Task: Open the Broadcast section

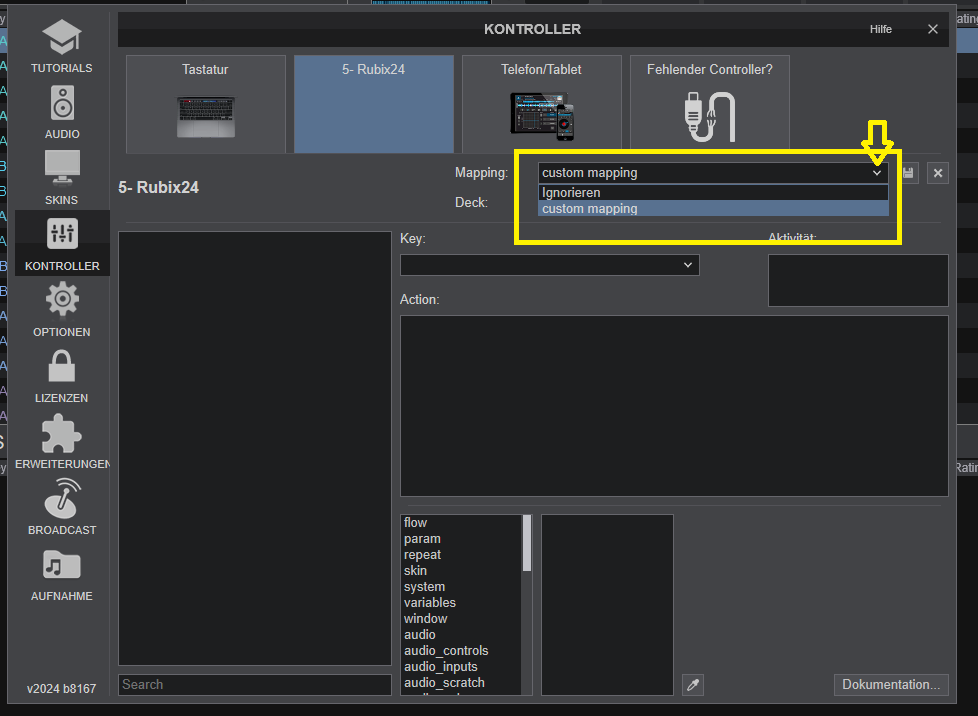Action: pos(62,508)
